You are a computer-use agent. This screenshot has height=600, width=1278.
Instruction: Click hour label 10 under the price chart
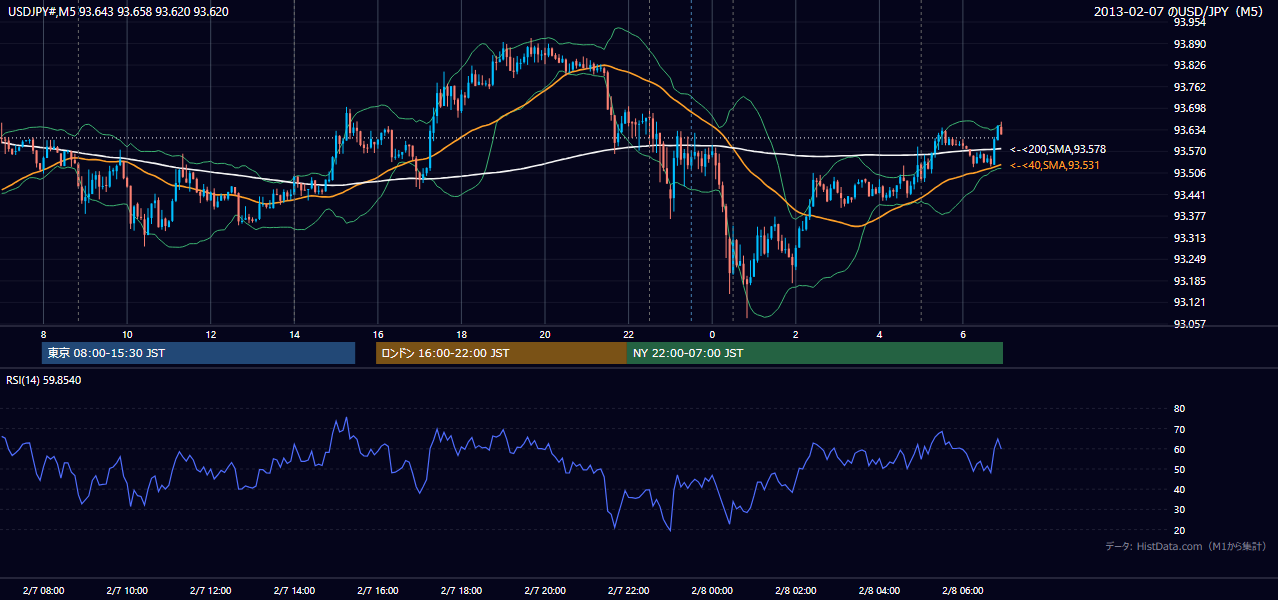(127, 333)
